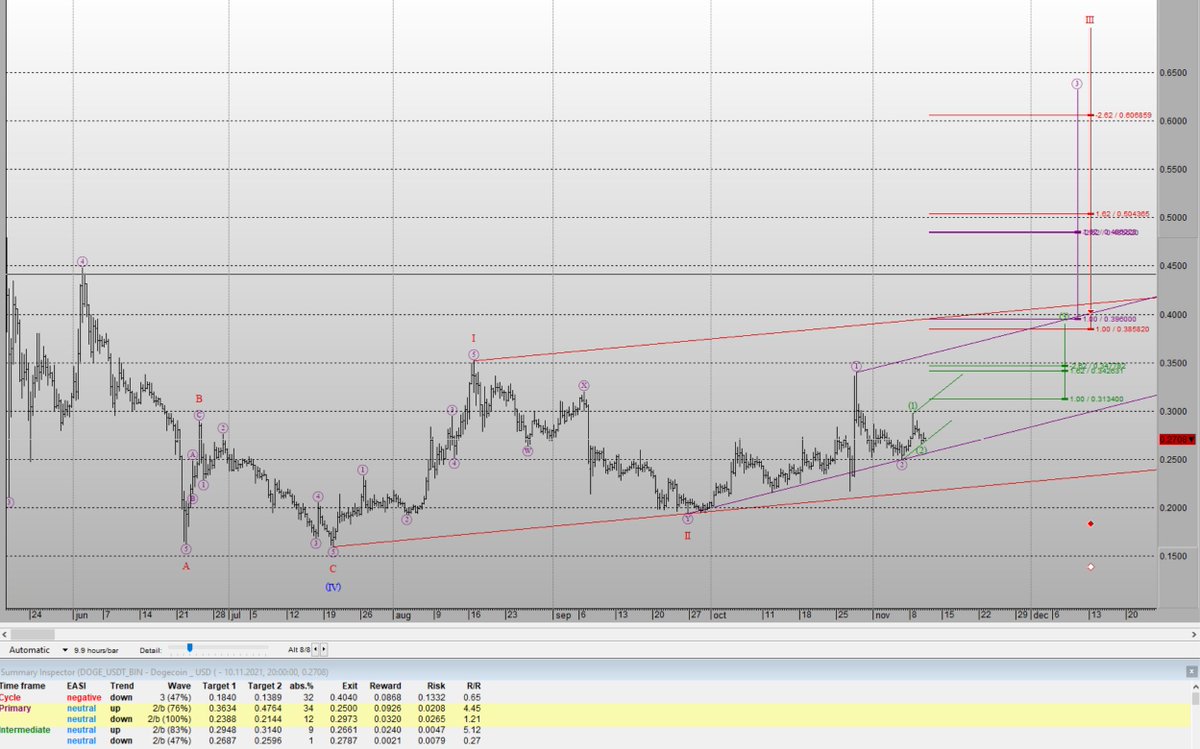This screenshot has height=749, width=1200.
Task: Click the 'Target 1' column header
Action: pos(219,686)
